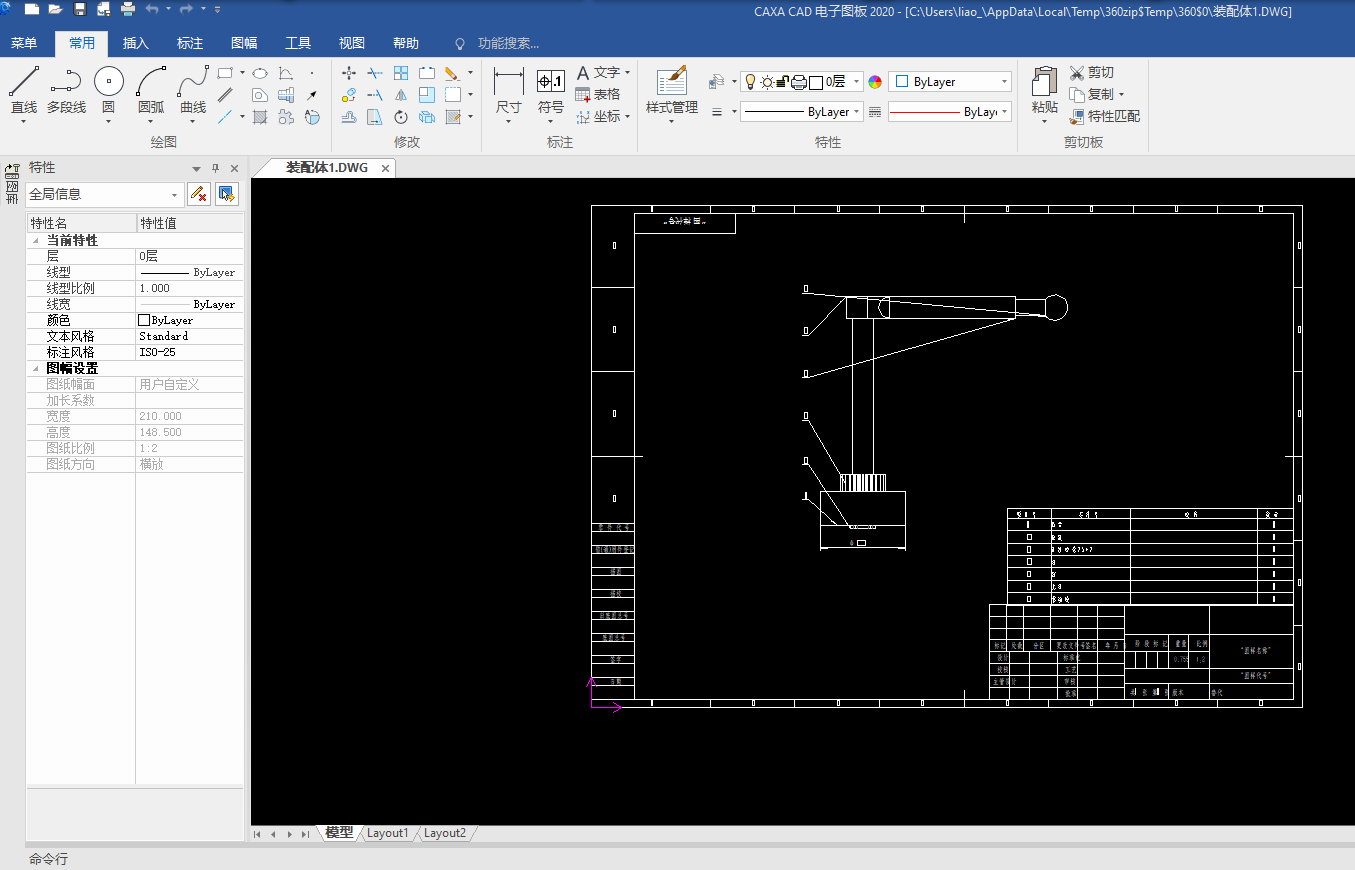Select the rectangle drawing tool
Screen dimensions: 1355x870
click(225, 73)
